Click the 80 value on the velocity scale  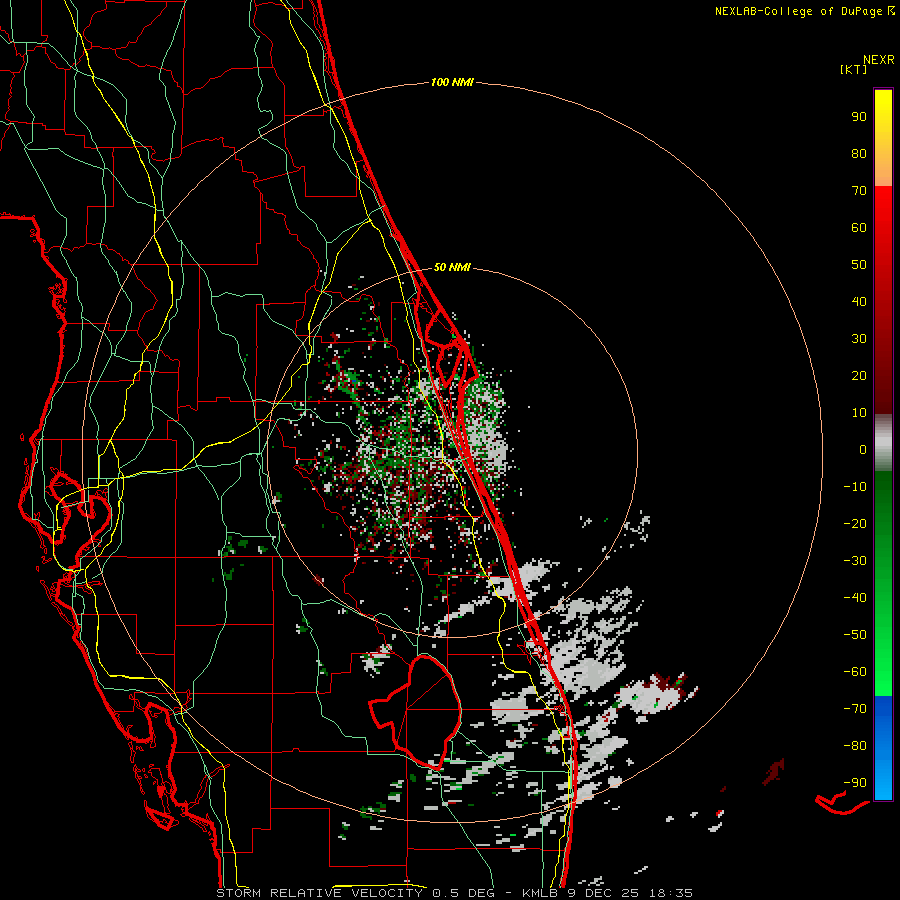click(859, 154)
